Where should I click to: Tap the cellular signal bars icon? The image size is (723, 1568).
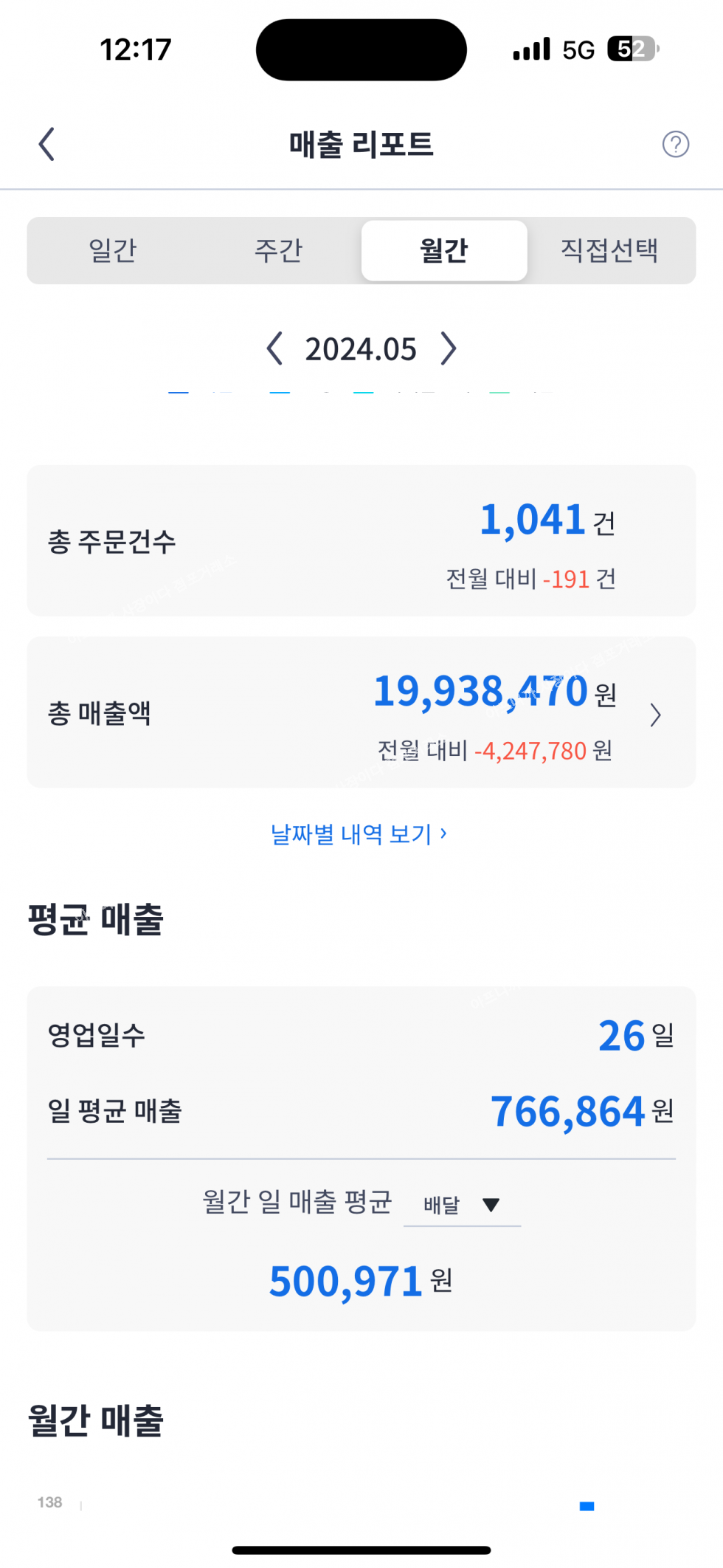tap(531, 49)
